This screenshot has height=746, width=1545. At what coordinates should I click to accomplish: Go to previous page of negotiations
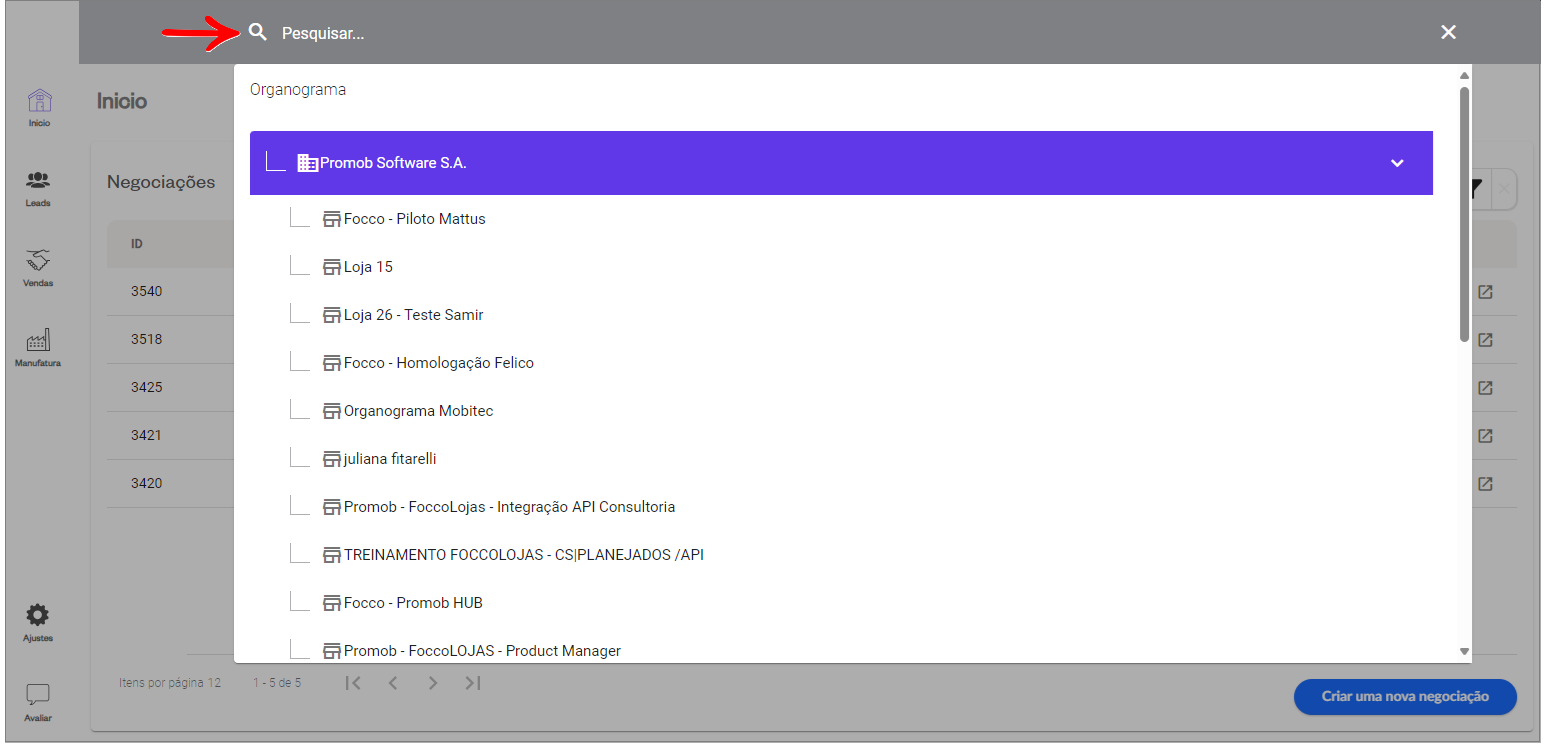[x=393, y=683]
